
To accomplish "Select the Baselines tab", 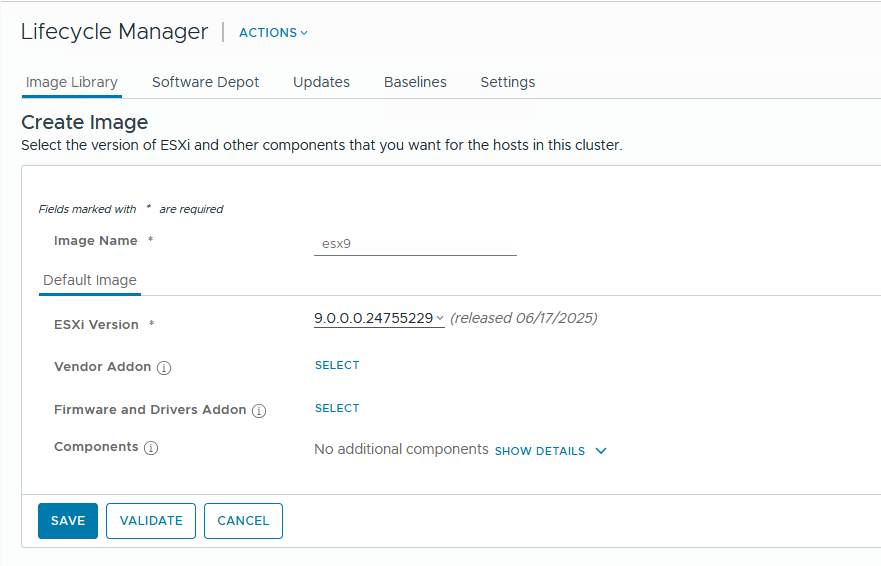I will click(x=415, y=82).
